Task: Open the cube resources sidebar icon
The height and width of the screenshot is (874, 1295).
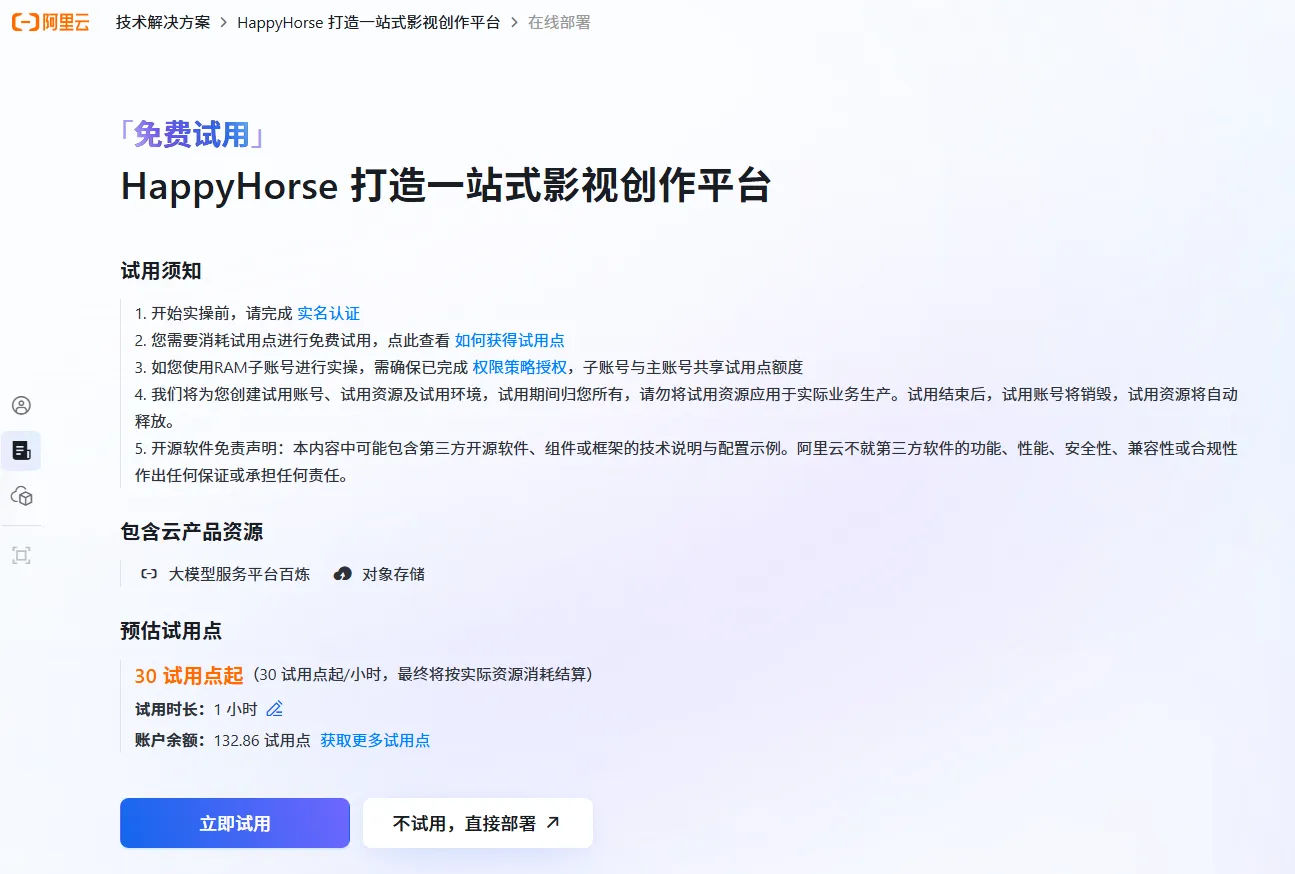Action: (x=21, y=496)
